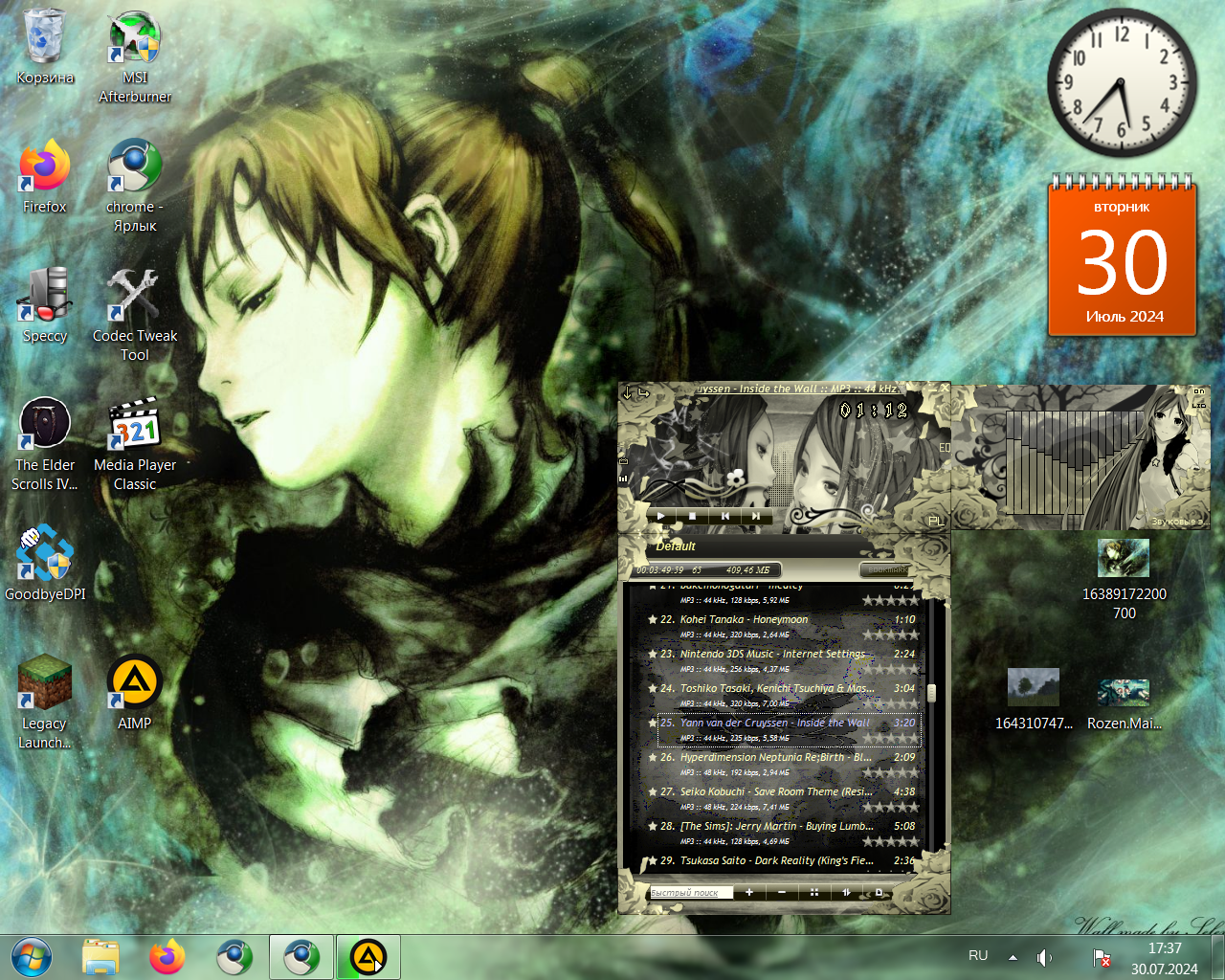Remove files with the minus button
Viewport: 1225px width, 980px height.
[782, 892]
